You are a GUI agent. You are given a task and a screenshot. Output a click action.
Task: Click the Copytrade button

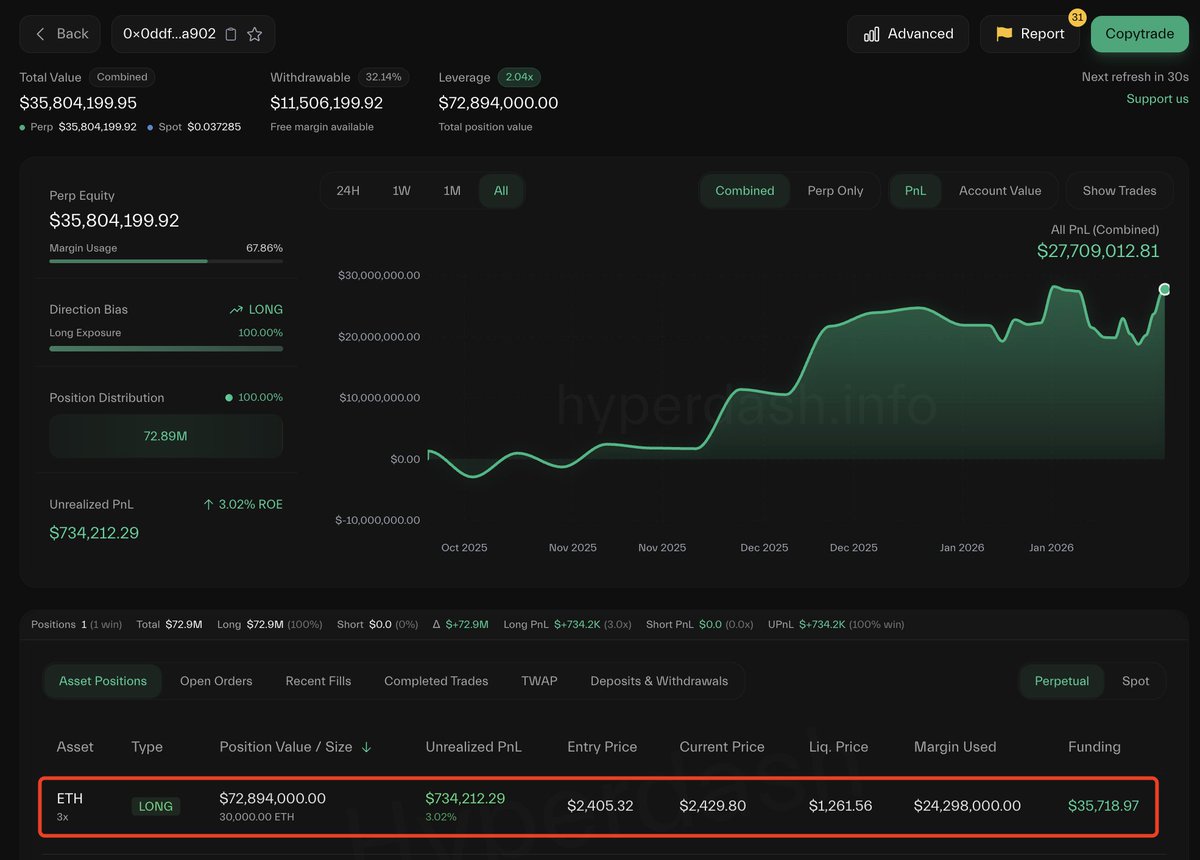click(1139, 33)
